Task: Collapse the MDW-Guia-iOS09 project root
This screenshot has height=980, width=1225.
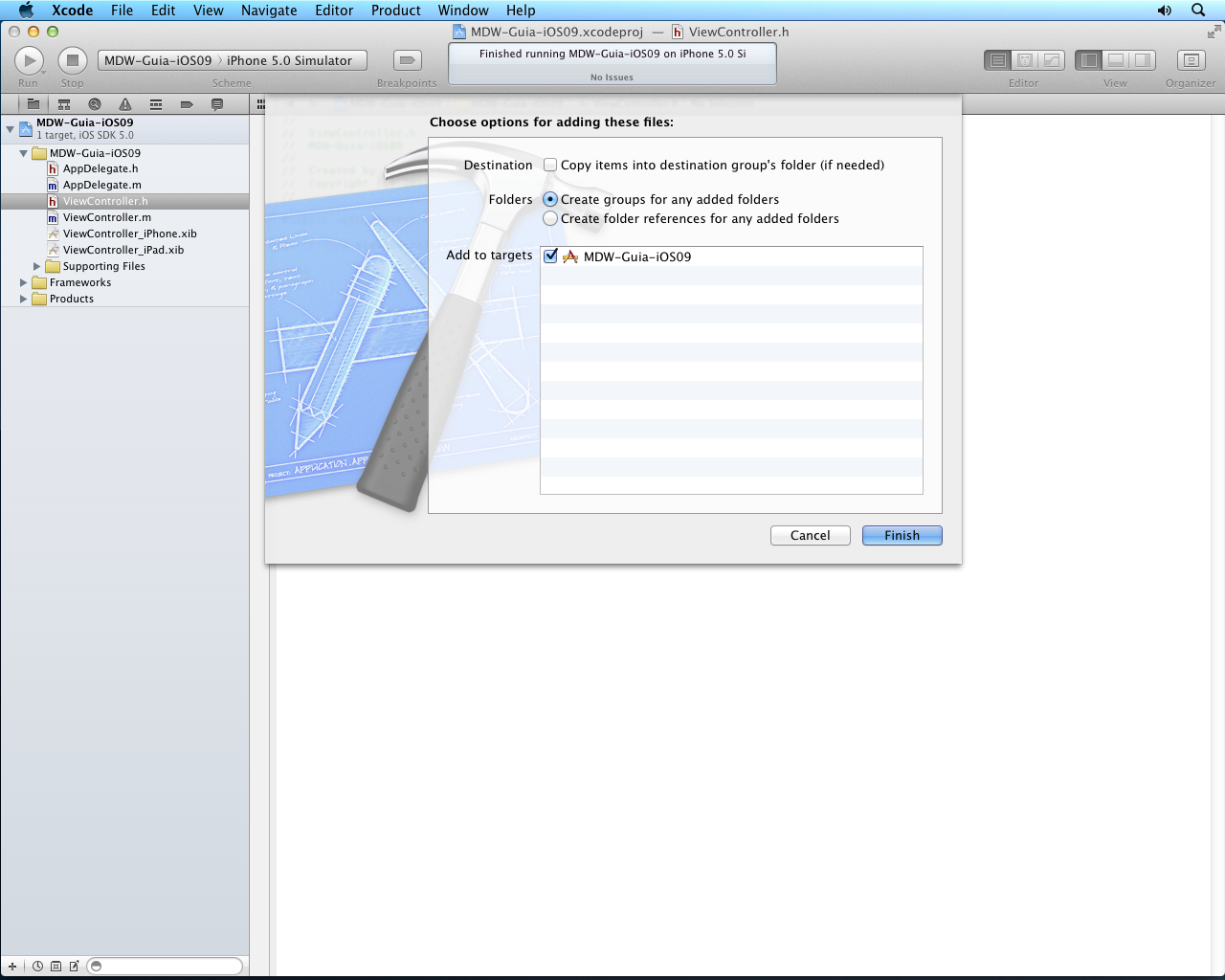Action: coord(10,128)
